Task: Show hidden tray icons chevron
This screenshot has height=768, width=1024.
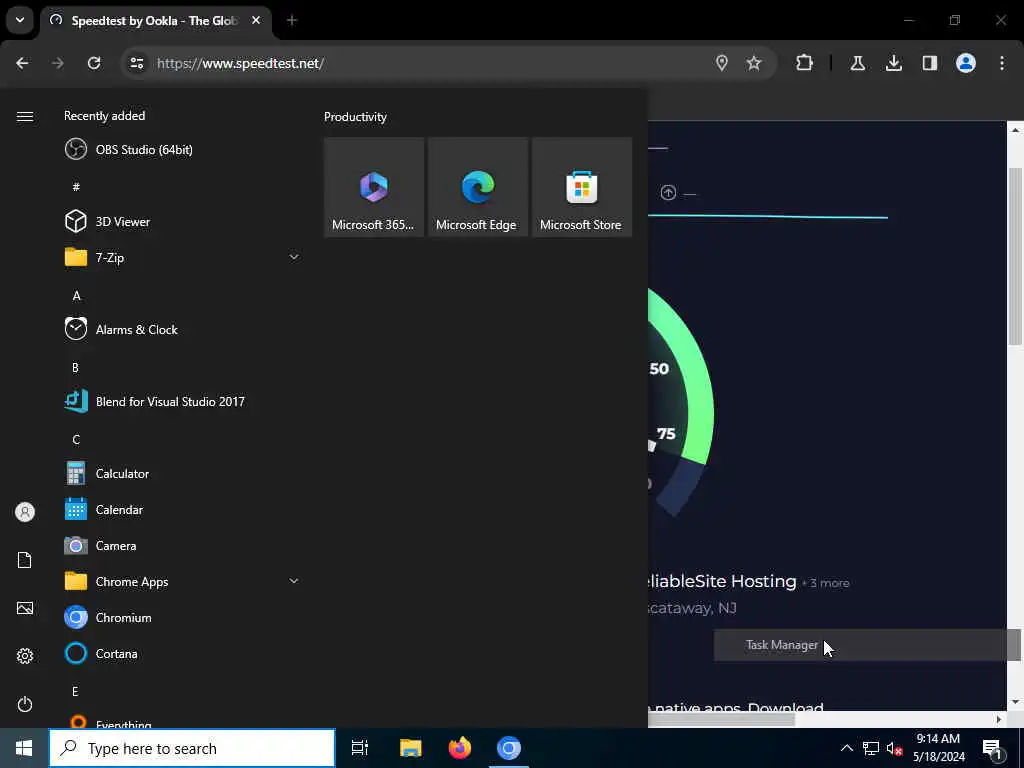Action: coord(846,748)
